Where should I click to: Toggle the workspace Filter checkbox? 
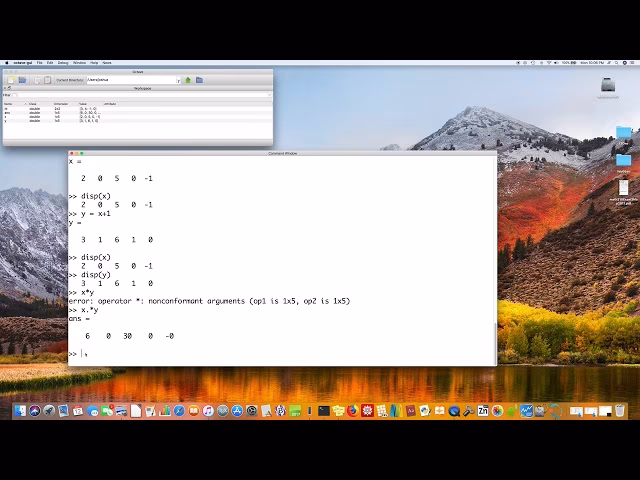tap(15, 95)
